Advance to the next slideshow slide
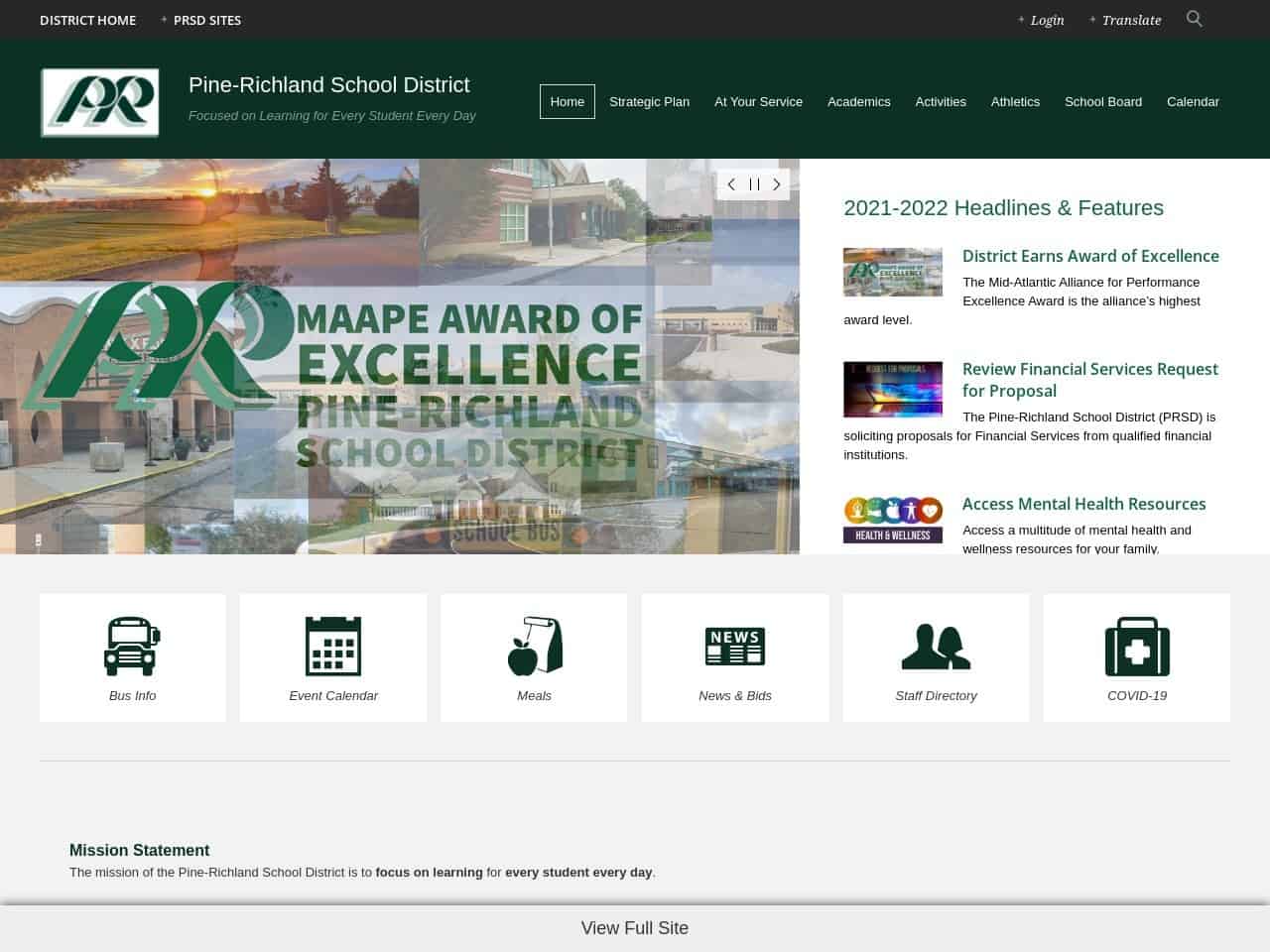 777,184
